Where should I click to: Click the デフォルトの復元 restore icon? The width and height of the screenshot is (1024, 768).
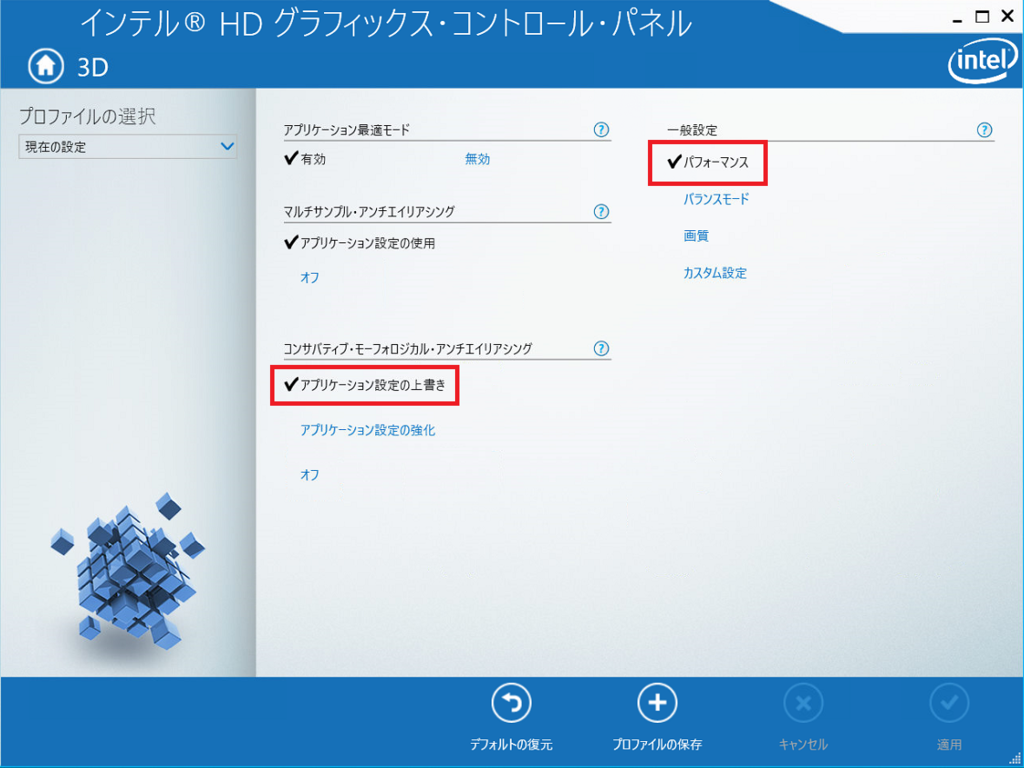511,703
